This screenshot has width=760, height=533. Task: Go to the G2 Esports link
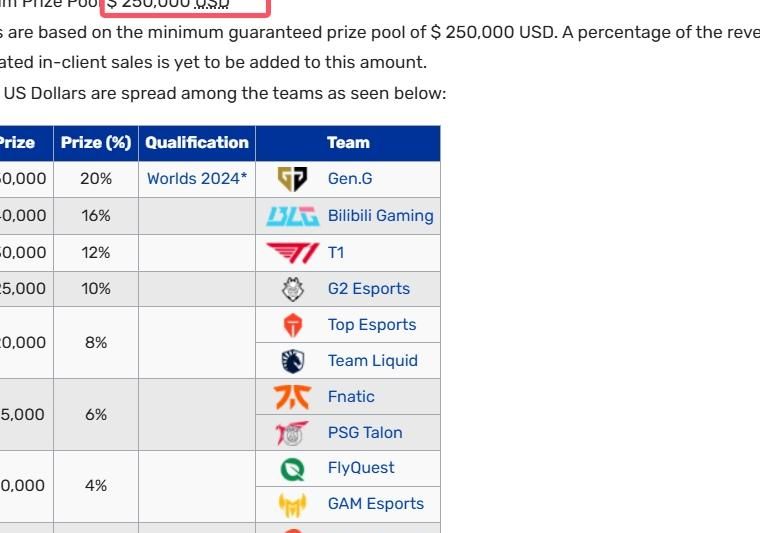point(368,289)
